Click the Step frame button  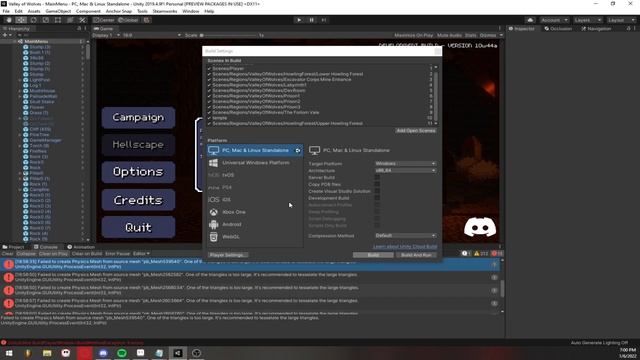point(324,20)
